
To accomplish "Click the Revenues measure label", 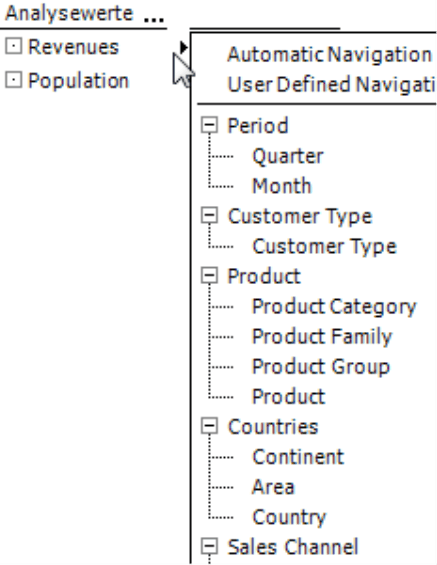I will coord(73,47).
